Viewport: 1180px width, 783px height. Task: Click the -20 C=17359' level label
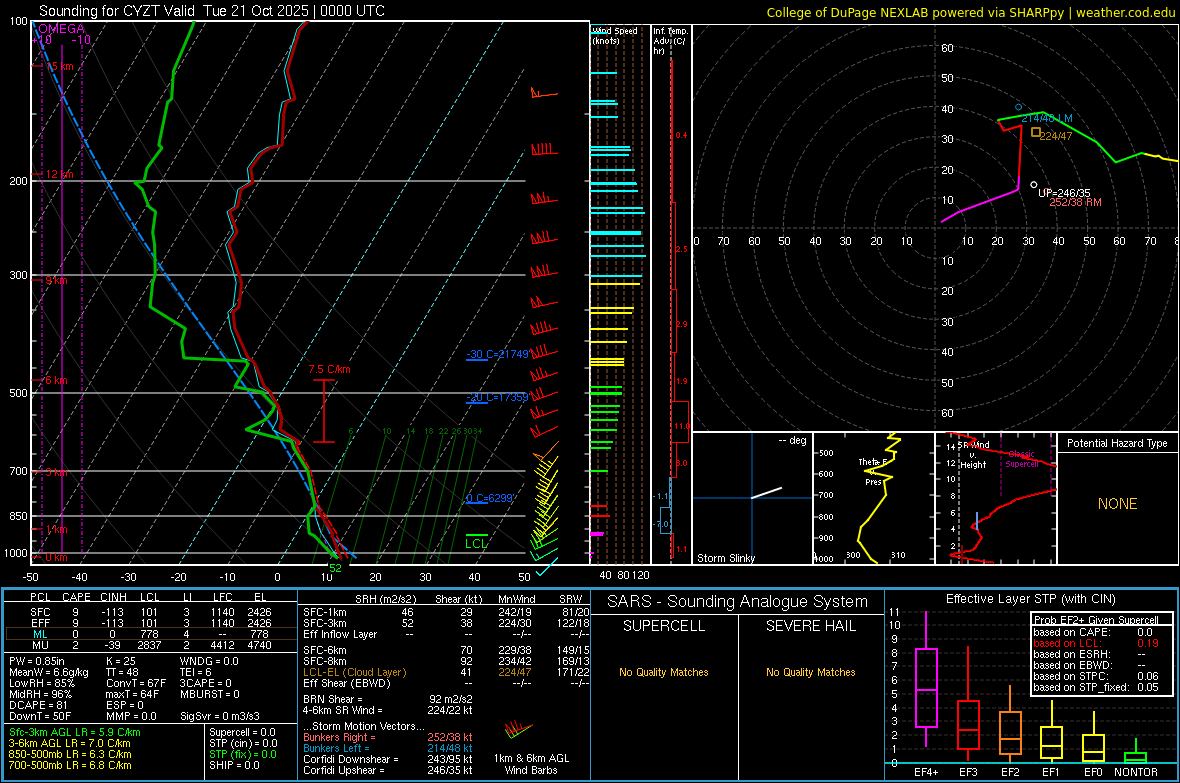pyautogui.click(x=497, y=397)
